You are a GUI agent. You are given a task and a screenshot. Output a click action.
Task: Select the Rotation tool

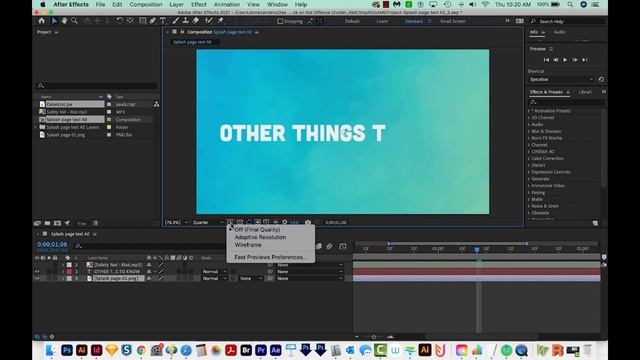coord(120,20)
